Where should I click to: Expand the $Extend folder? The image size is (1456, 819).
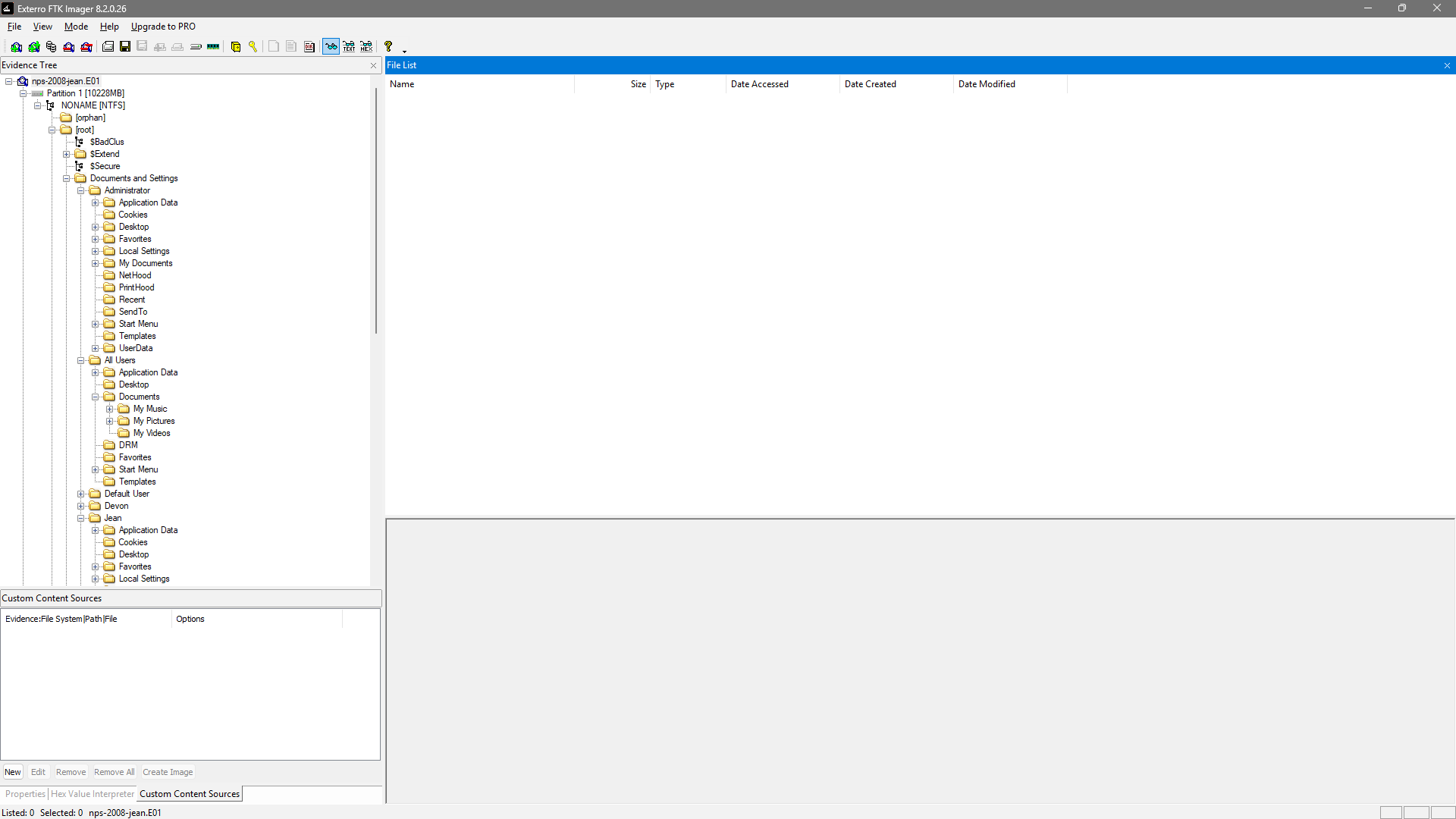coord(66,154)
